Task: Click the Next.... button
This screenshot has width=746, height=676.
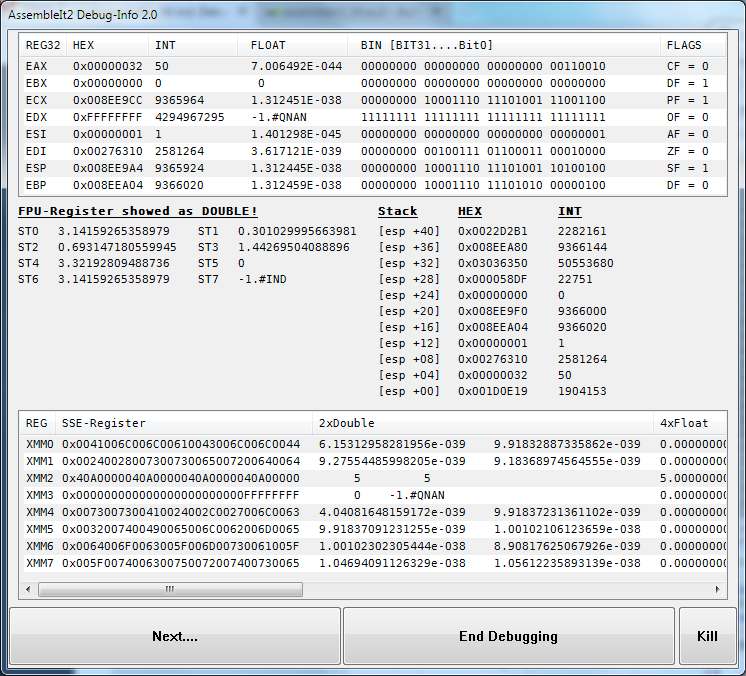Action: coord(175,636)
